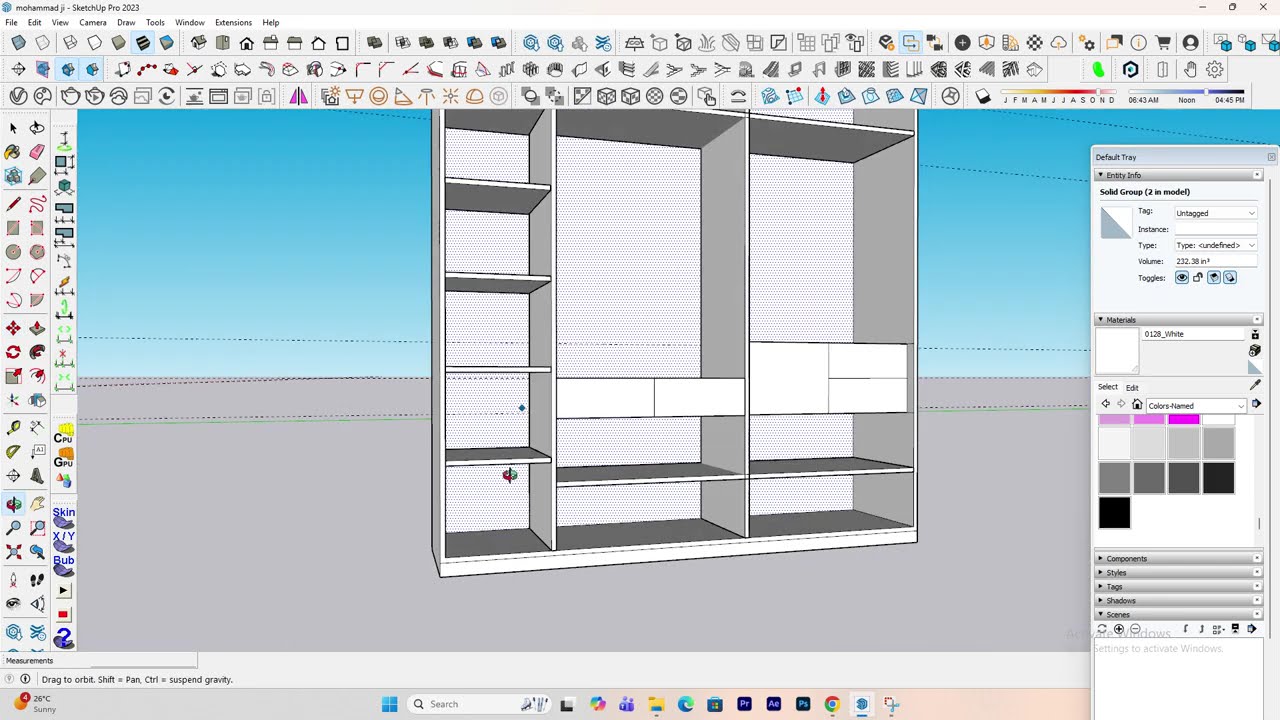
Task: Click the pink mirror tool icon
Action: pyautogui.click(x=298, y=96)
